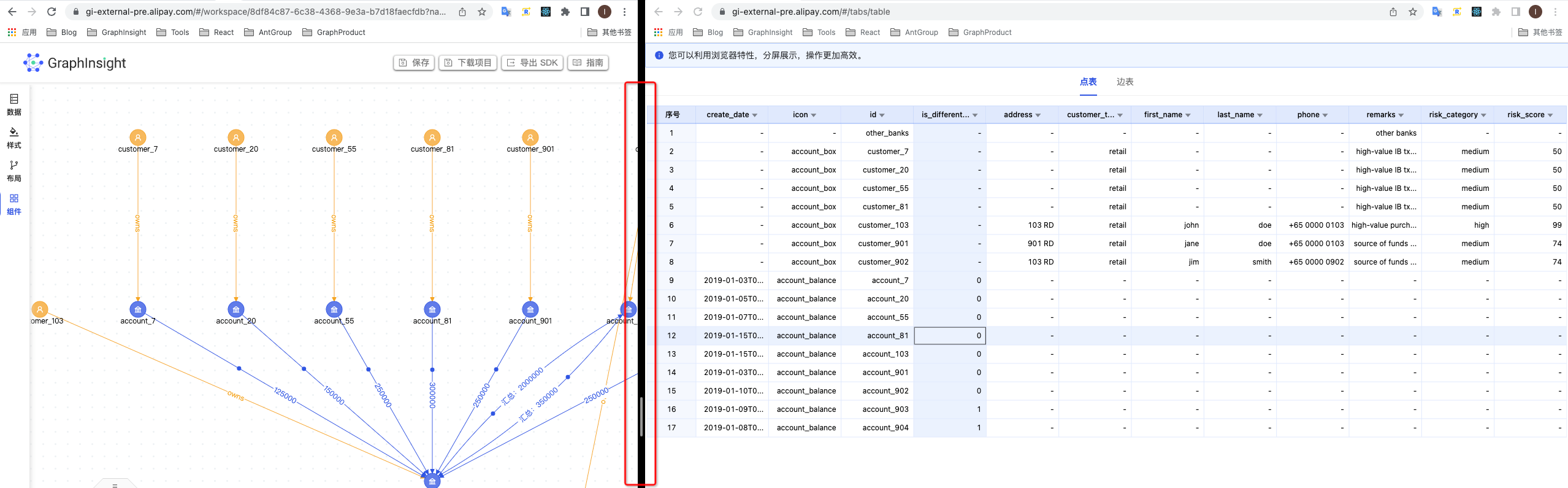Select the customer_81 node icon
Screen dimensions: 1568x488
432,137
